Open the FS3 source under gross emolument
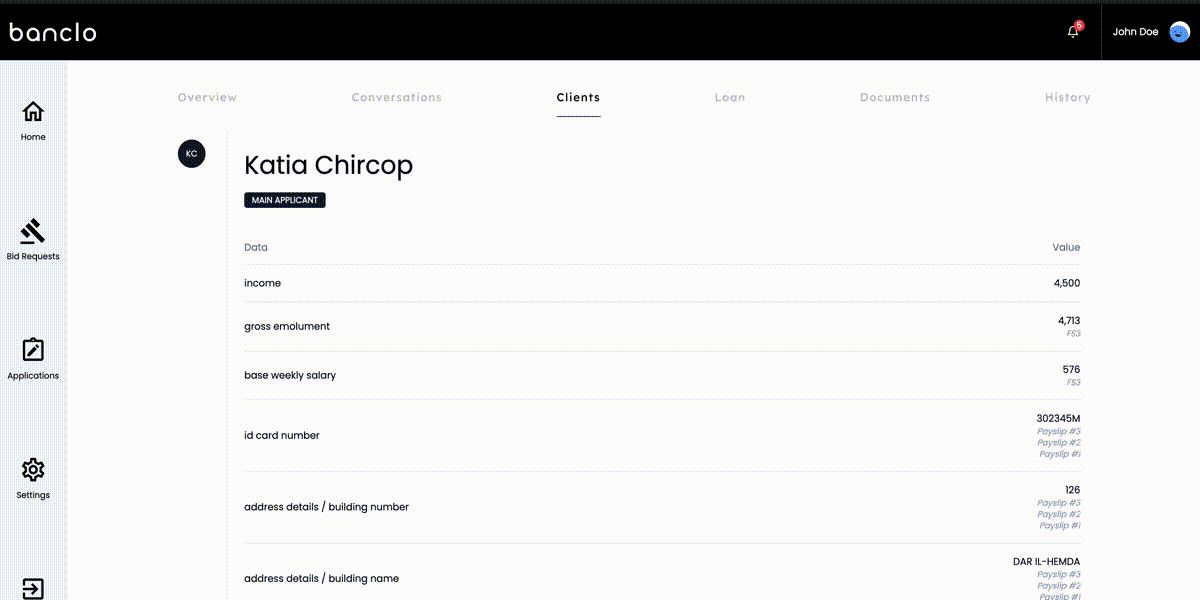 1073,332
